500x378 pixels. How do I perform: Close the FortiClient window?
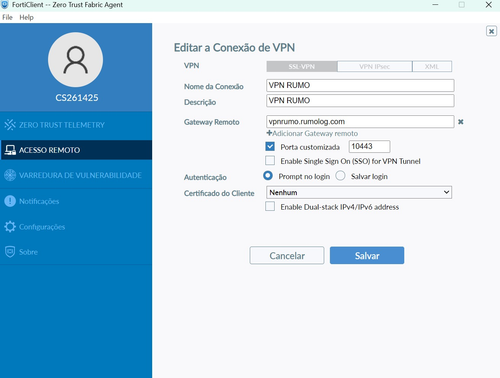(x=489, y=5)
